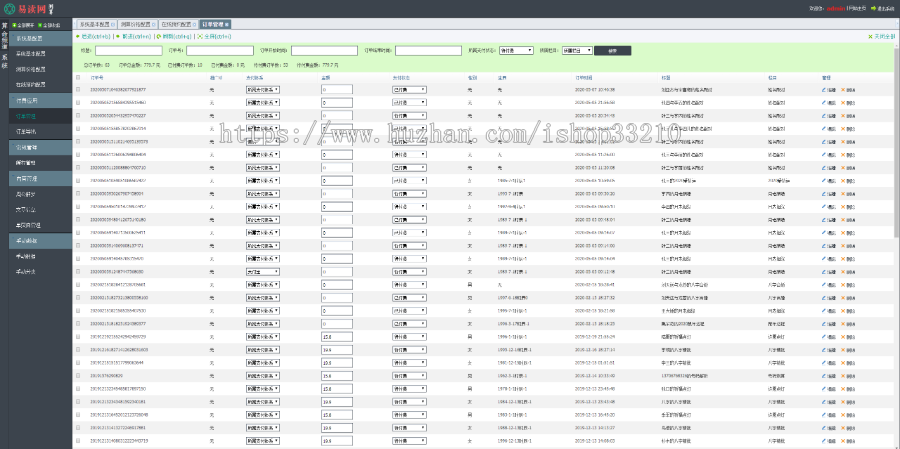Switch to the 在线预约配置 tab
This screenshot has height=449, width=900.
174,21
